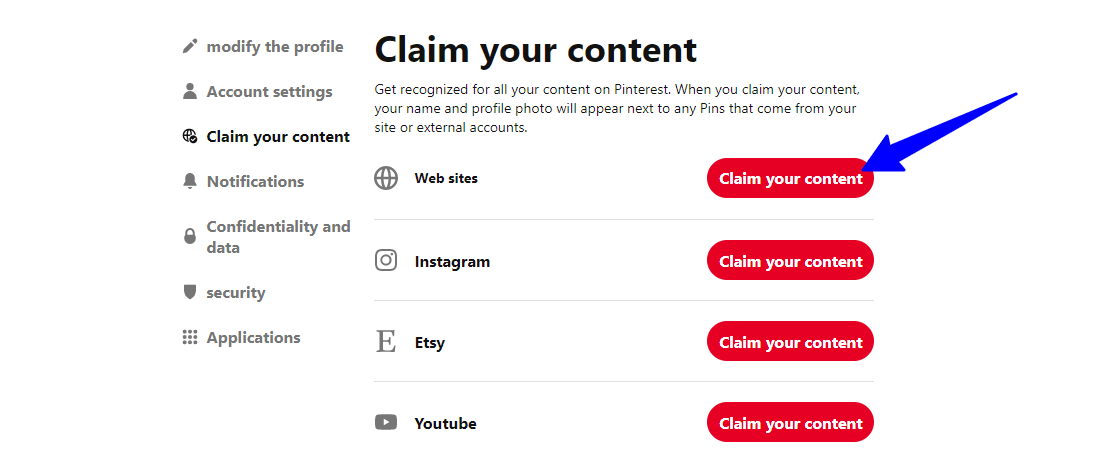This screenshot has width=1098, height=476.
Task: Click the shield icon next to security
Action: (190, 292)
